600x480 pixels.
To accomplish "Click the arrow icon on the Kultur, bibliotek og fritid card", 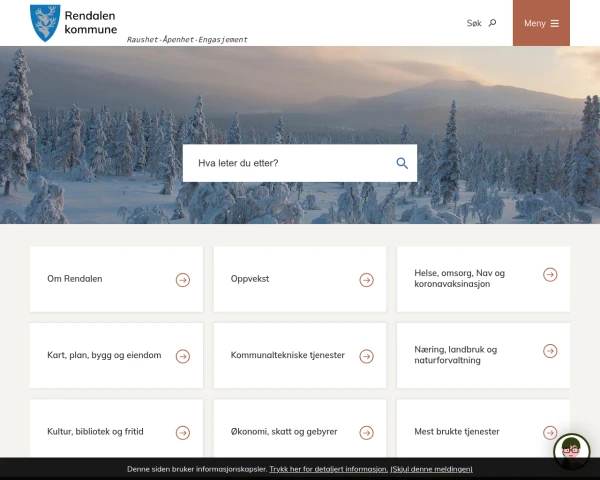I will 183,433.
